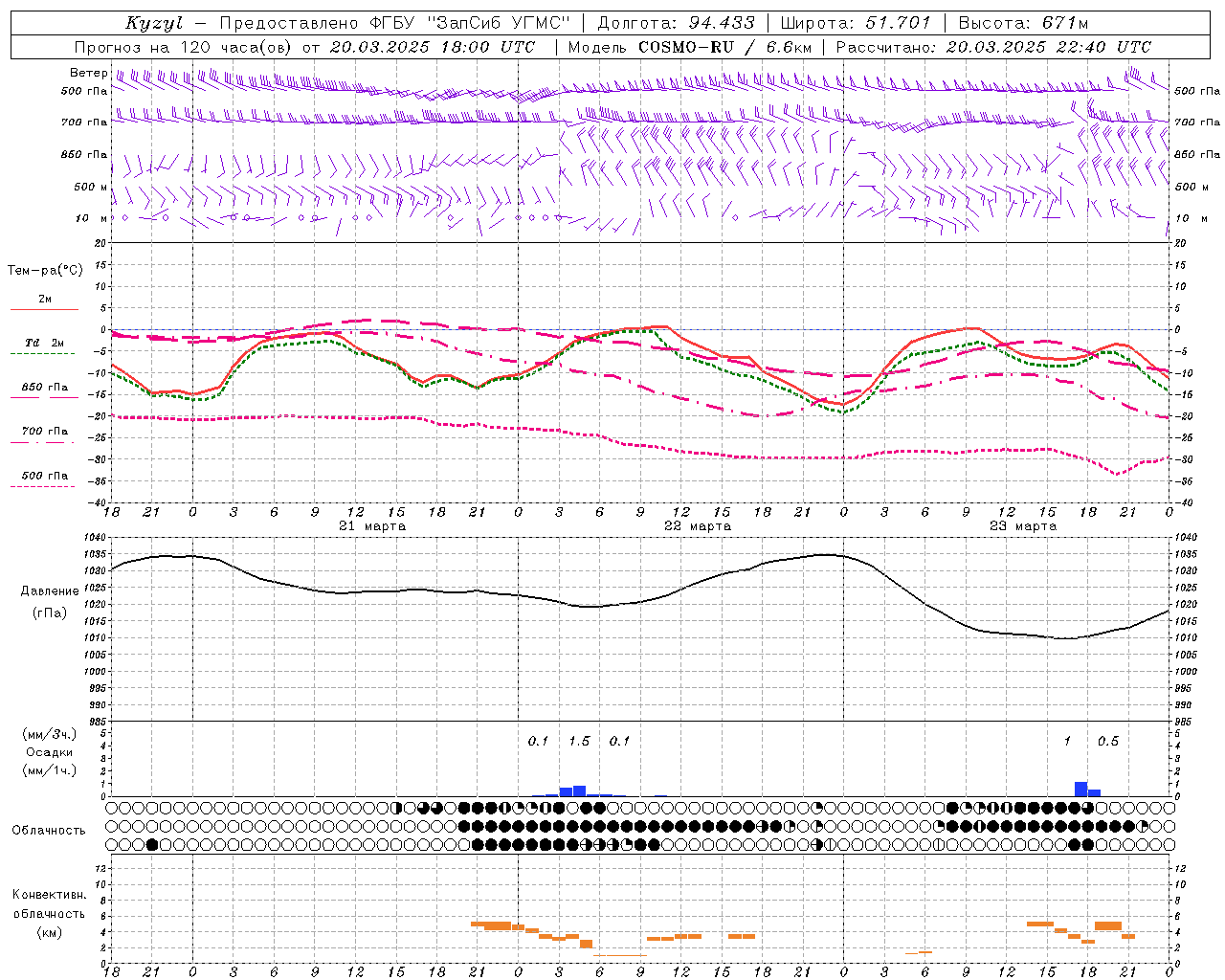Click the "Модель COSMO-RU / 6.6км" label

(x=689, y=47)
